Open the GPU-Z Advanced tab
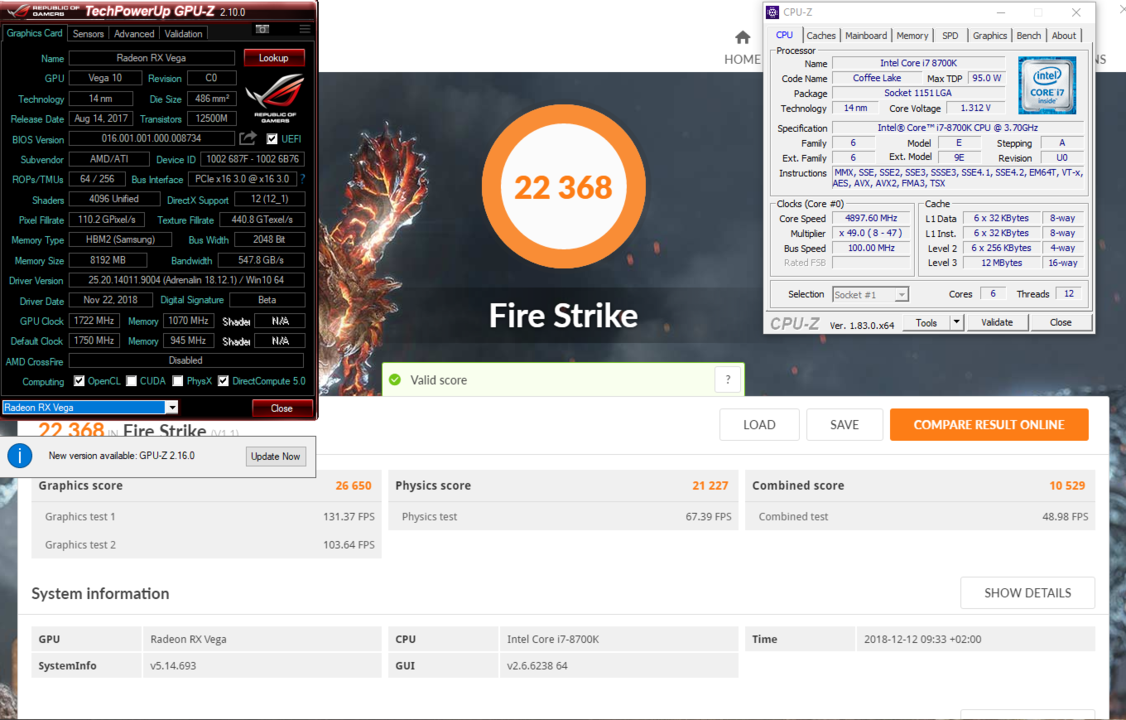 coord(134,34)
